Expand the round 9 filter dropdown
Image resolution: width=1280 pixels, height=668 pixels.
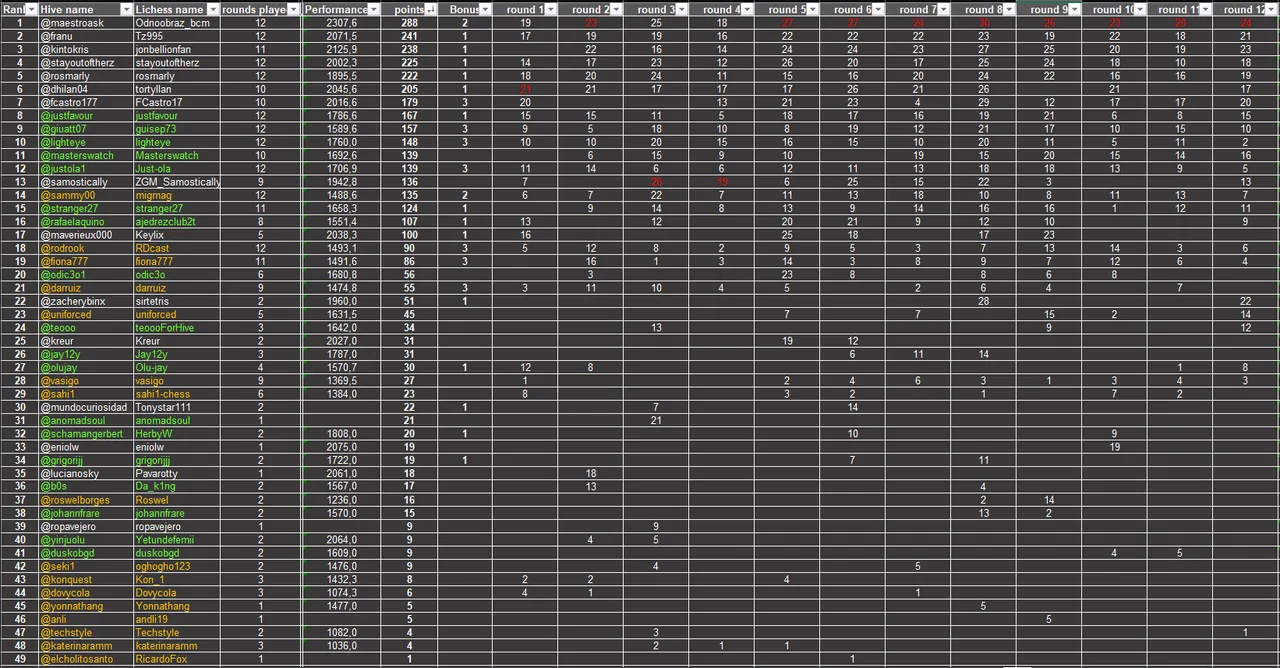click(x=1075, y=9)
